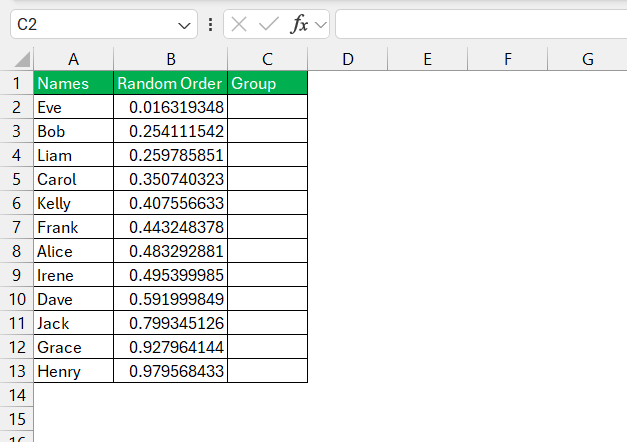Click the Enter checkmark formula button
The image size is (627, 442).
tap(269, 24)
